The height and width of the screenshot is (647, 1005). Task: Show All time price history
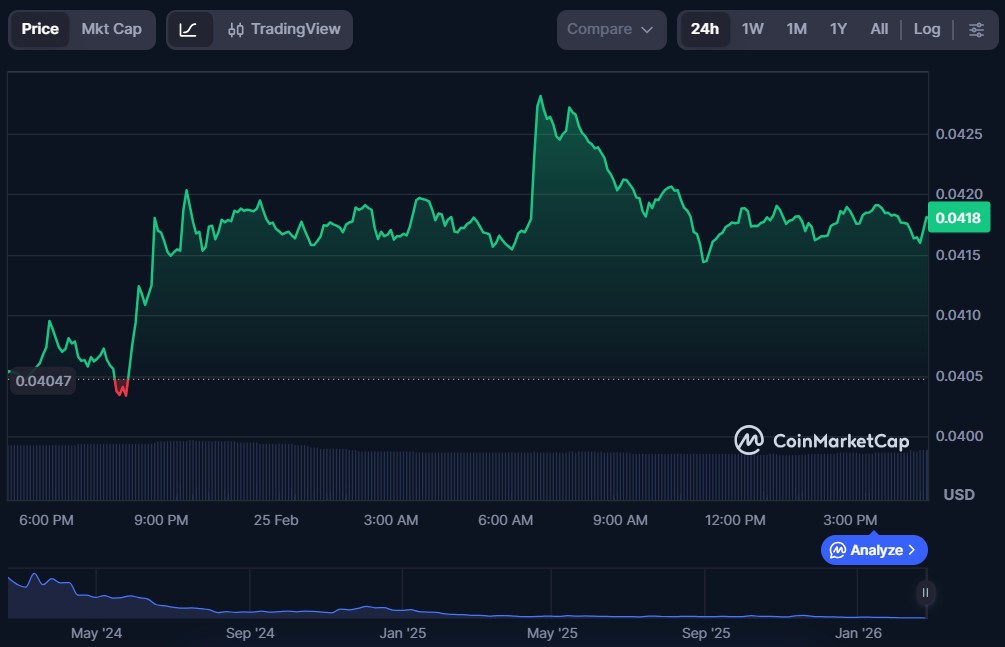[879, 29]
